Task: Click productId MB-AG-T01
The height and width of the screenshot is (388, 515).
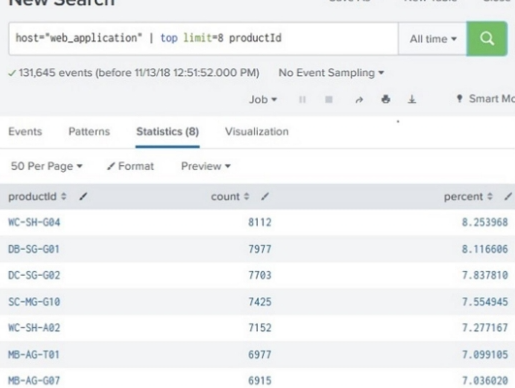Action: [x=34, y=355]
